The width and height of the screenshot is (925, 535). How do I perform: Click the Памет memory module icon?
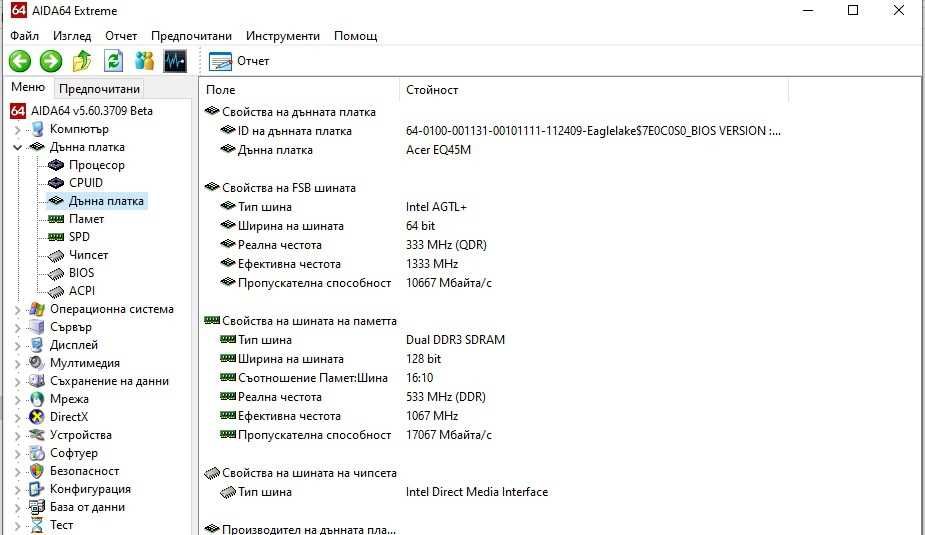click(x=56, y=219)
